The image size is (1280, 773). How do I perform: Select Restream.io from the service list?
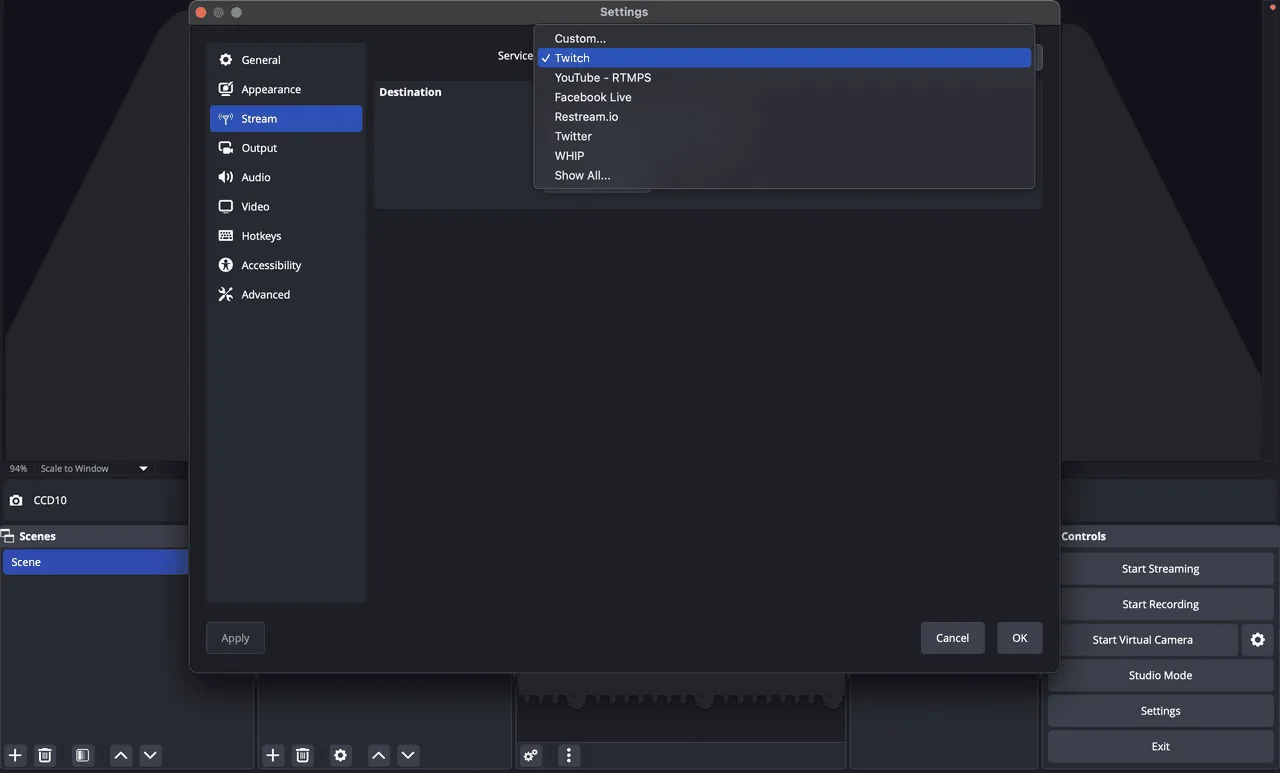(784, 117)
